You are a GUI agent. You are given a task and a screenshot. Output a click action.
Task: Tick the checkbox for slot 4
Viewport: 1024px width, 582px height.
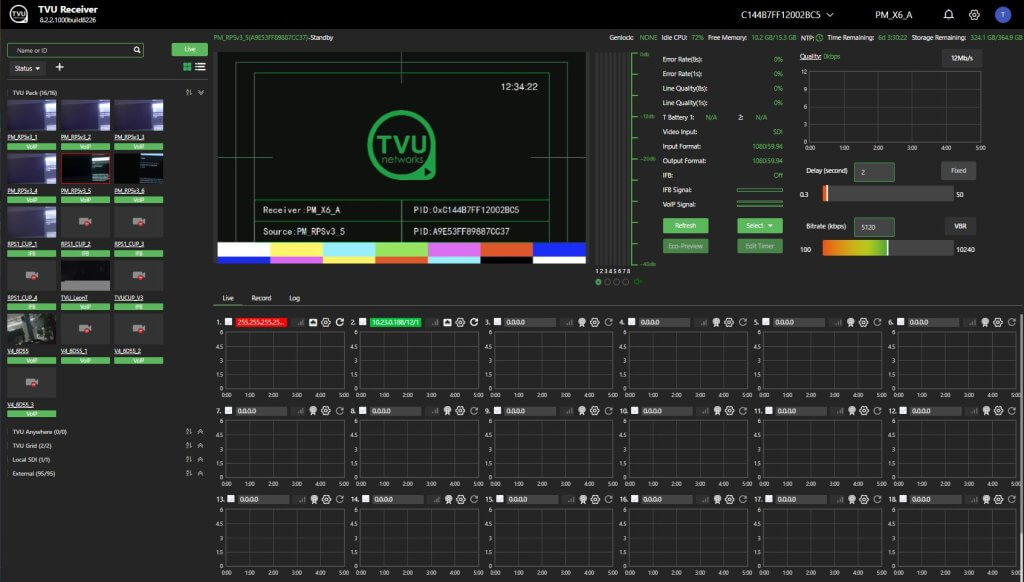(x=632, y=322)
